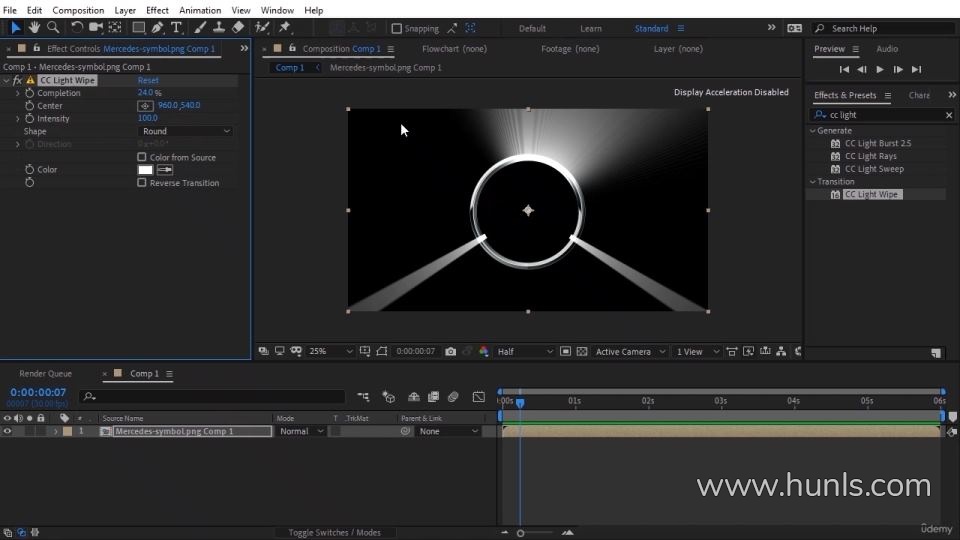The width and height of the screenshot is (960, 540).
Task: Click the white Color swatch
Action: (145, 170)
